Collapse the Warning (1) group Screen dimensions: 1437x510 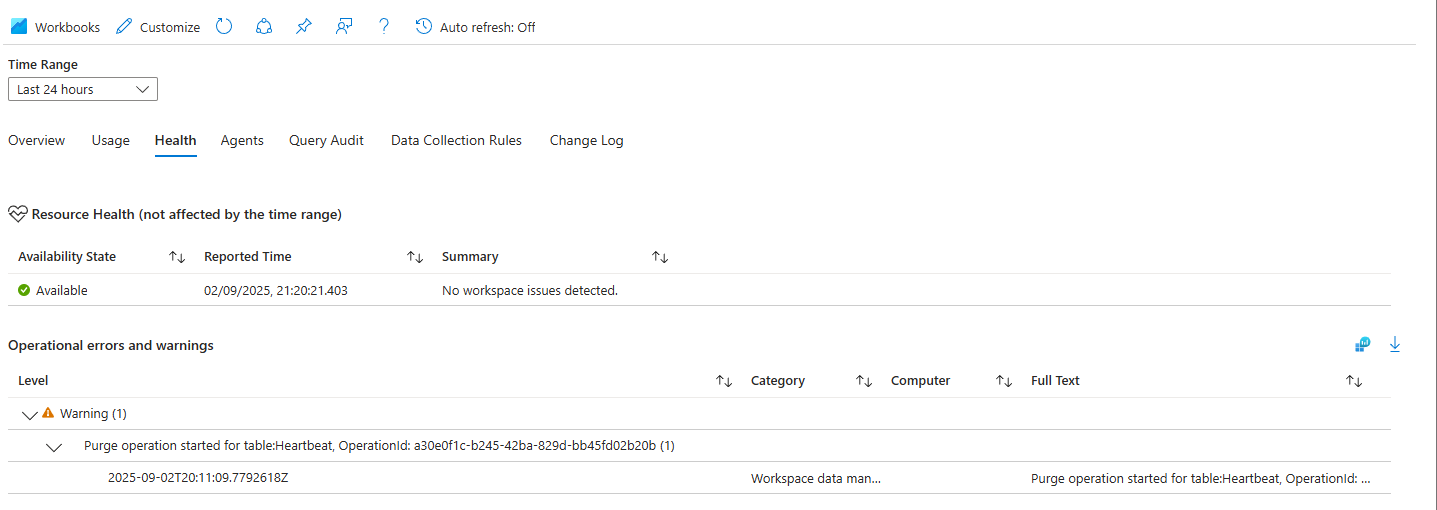click(x=29, y=414)
